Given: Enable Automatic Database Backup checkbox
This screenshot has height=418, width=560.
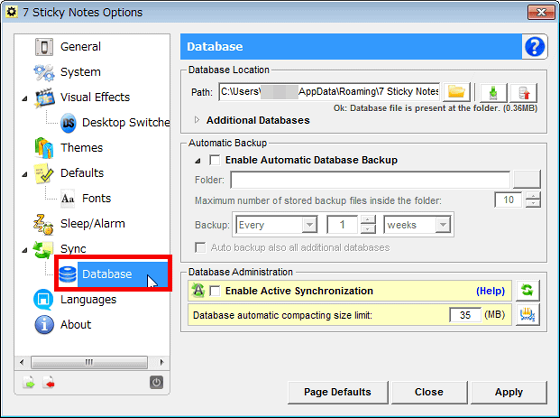Looking at the screenshot, I should pos(215,160).
